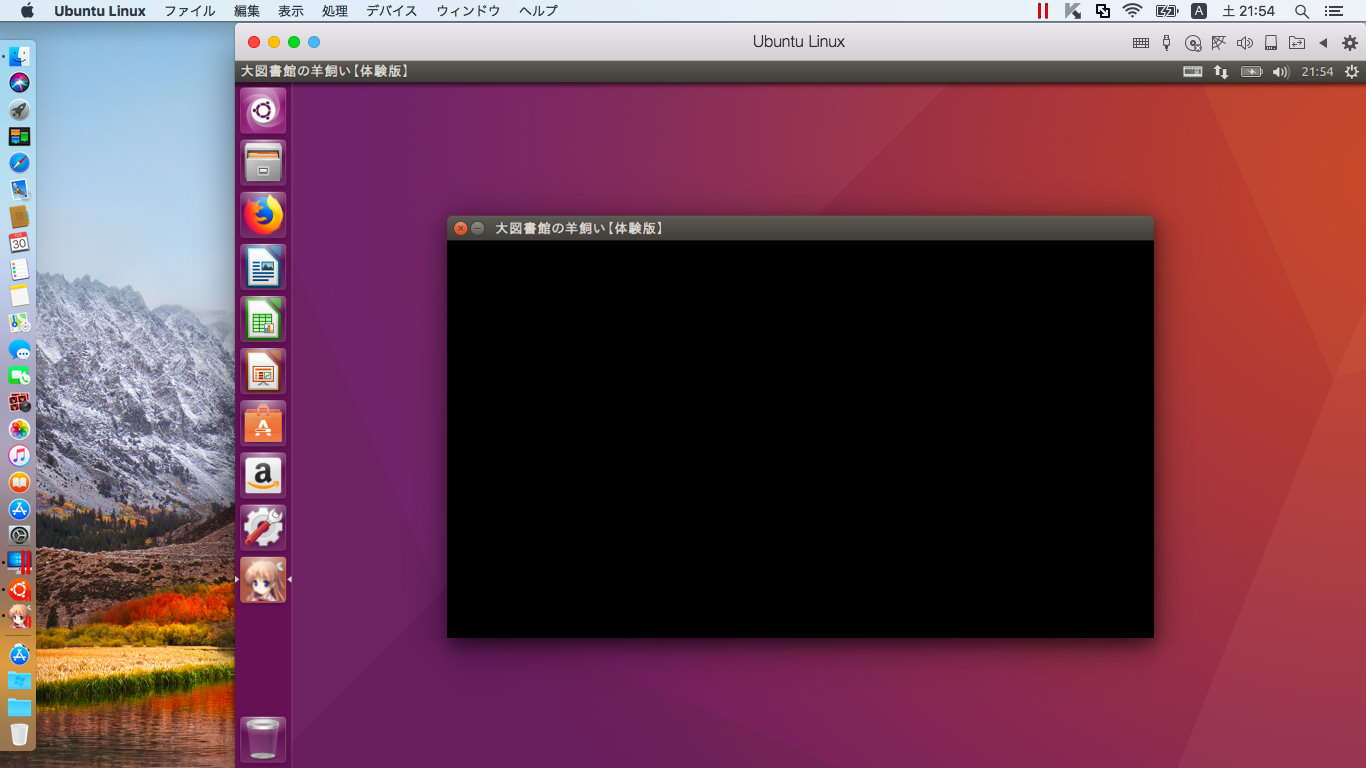1366x768 pixels.
Task: Open the Ubuntu Linux application menu
Action: coord(100,11)
